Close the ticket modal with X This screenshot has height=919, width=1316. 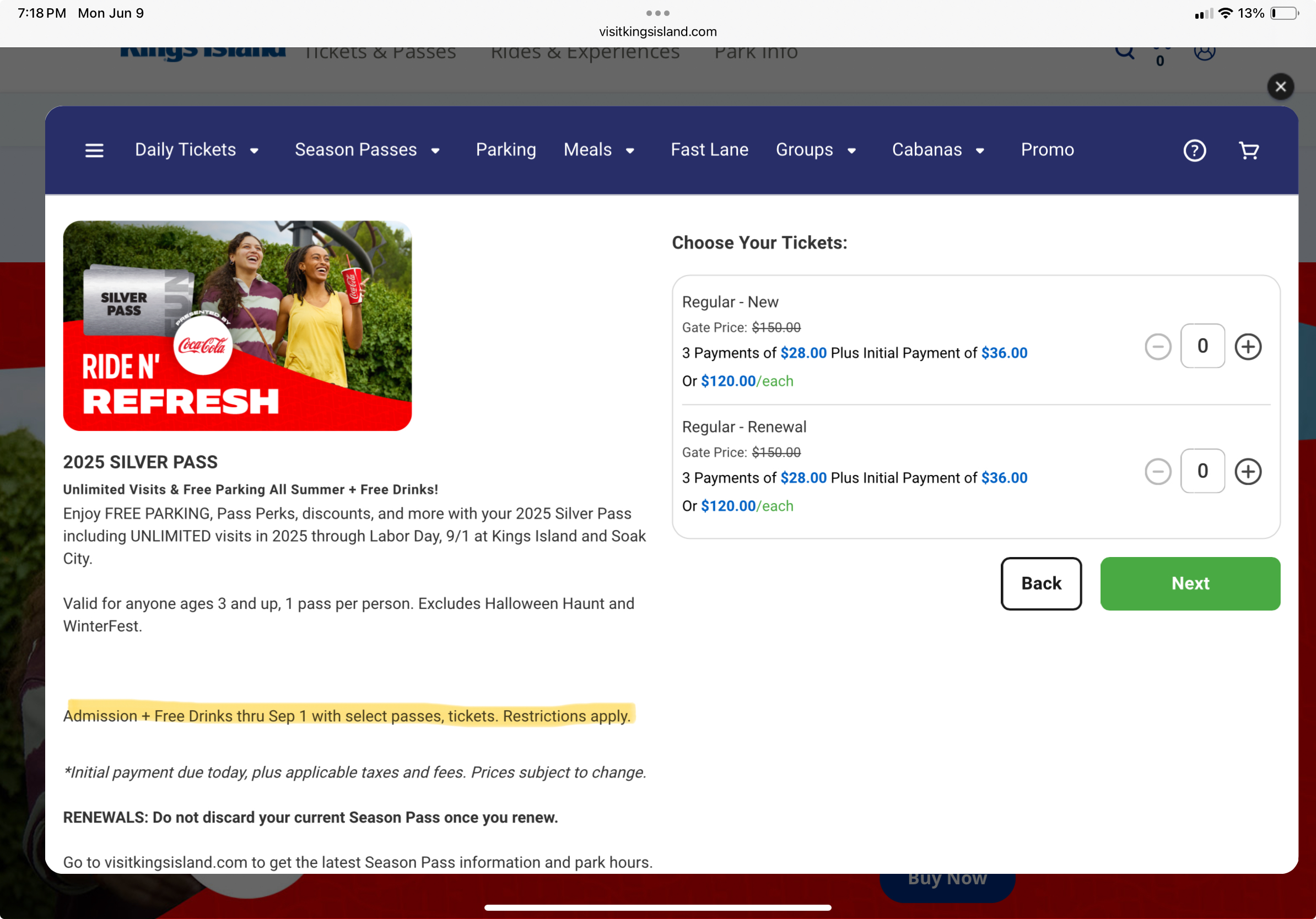coord(1281,87)
